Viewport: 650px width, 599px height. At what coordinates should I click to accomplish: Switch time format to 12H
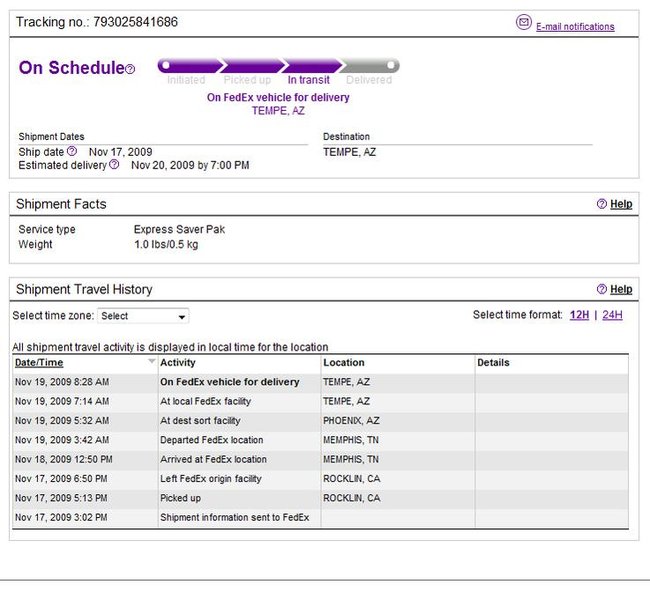click(x=579, y=315)
